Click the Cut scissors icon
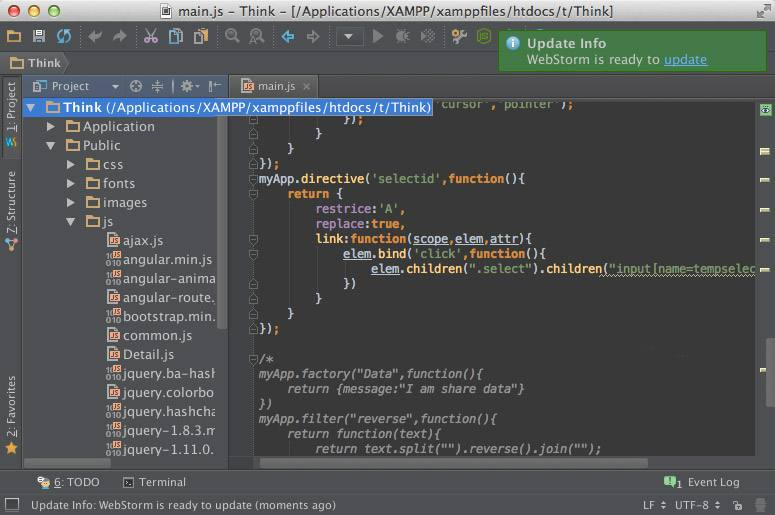 150,36
